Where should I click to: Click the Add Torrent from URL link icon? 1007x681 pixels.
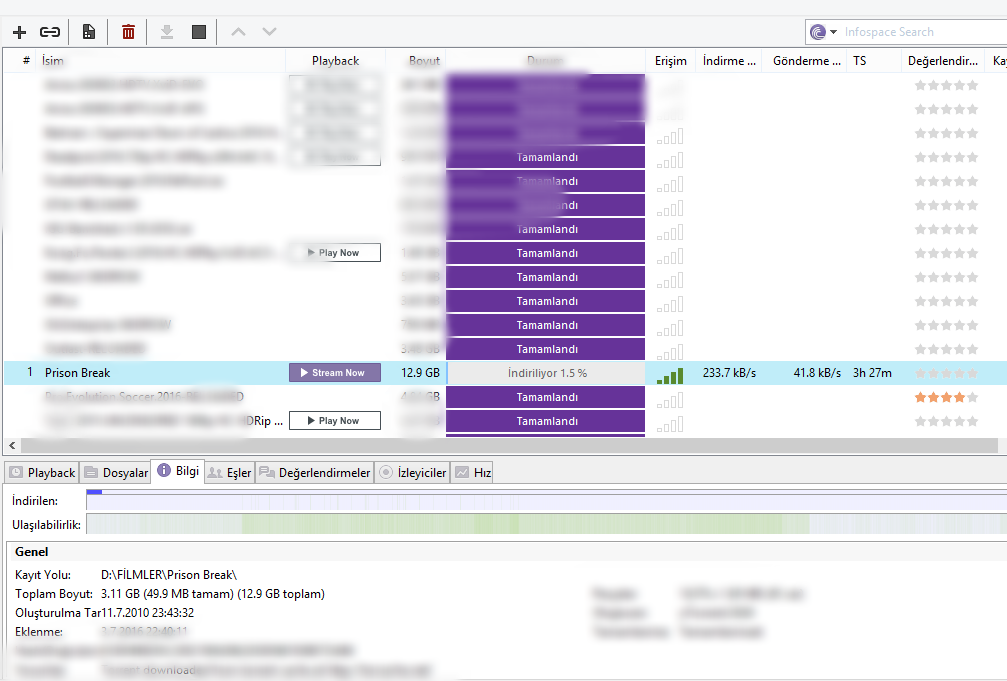[49, 31]
